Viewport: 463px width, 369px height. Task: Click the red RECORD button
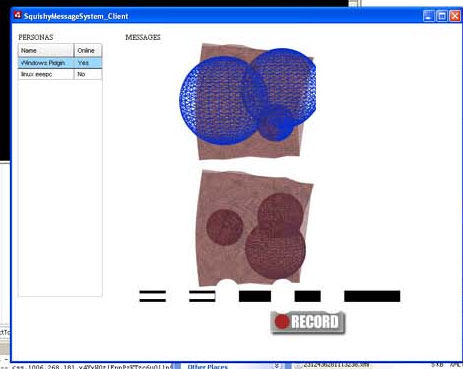(308, 322)
